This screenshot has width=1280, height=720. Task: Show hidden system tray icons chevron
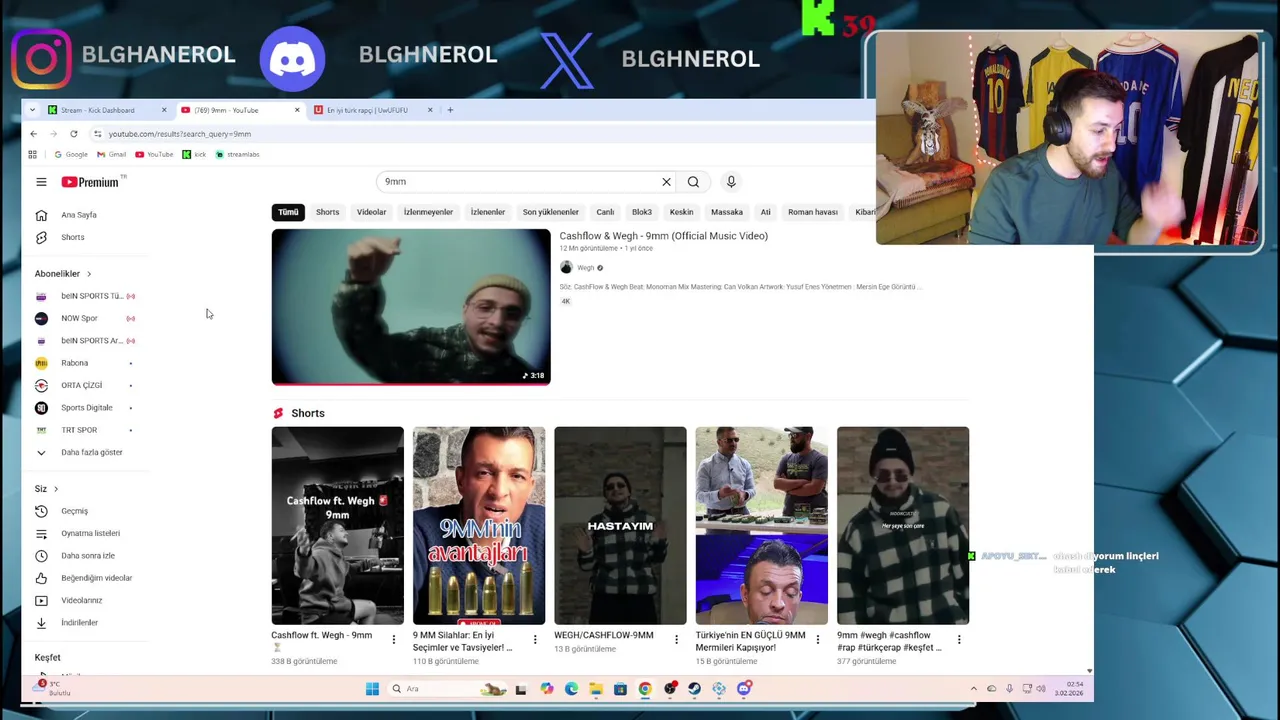974,689
